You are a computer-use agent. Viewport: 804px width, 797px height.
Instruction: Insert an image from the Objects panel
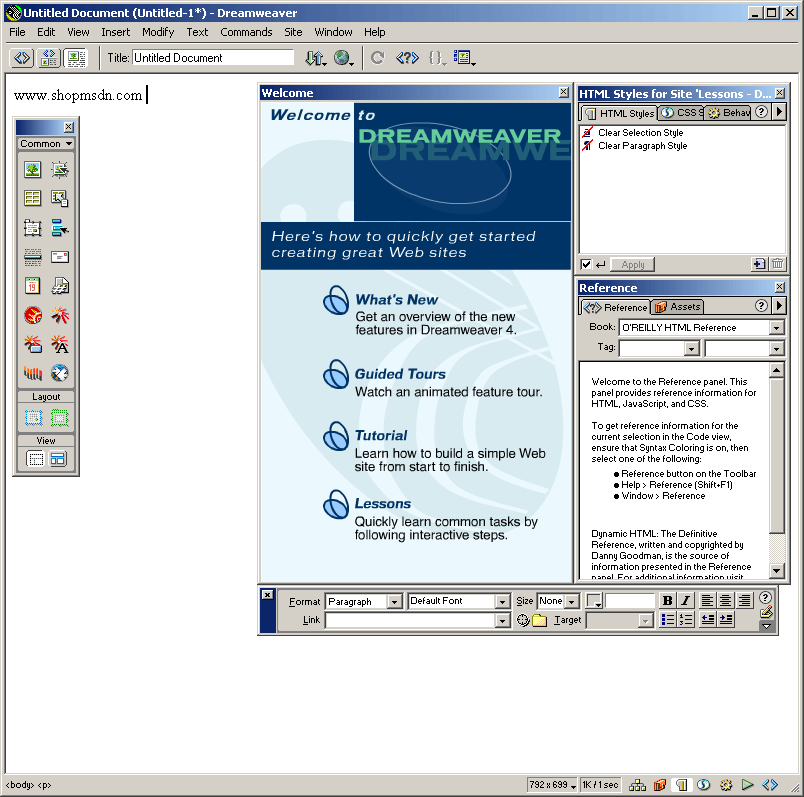pyautogui.click(x=32, y=170)
